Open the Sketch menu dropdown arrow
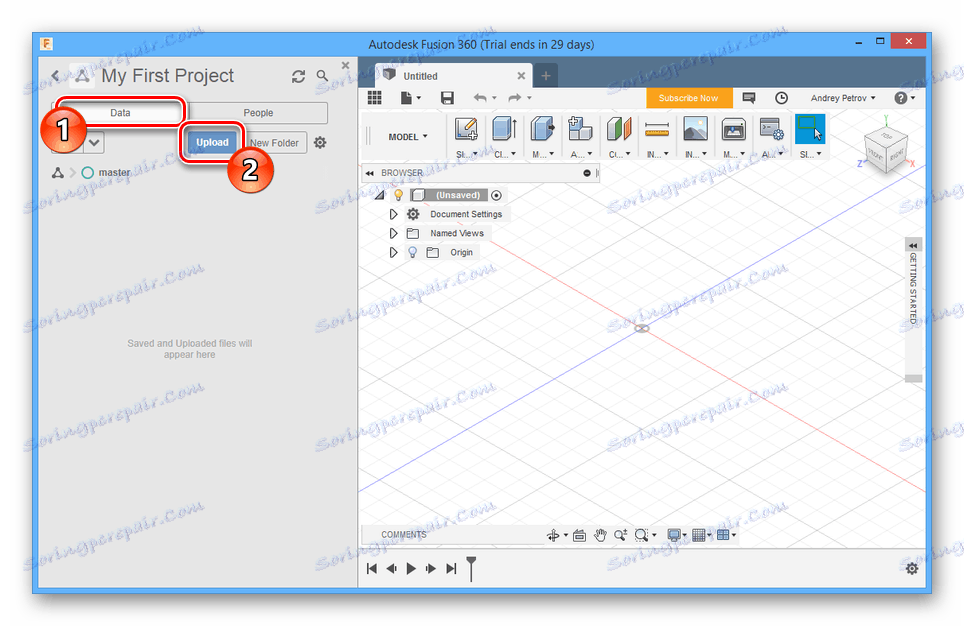 (x=475, y=154)
